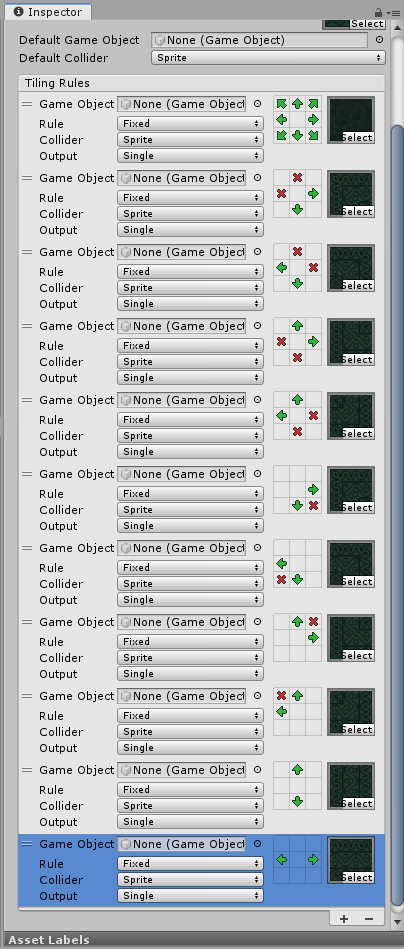Grab the reorder handle of the first tiling rule
Image resolution: width=404 pixels, height=949 pixels.
click(x=27, y=104)
